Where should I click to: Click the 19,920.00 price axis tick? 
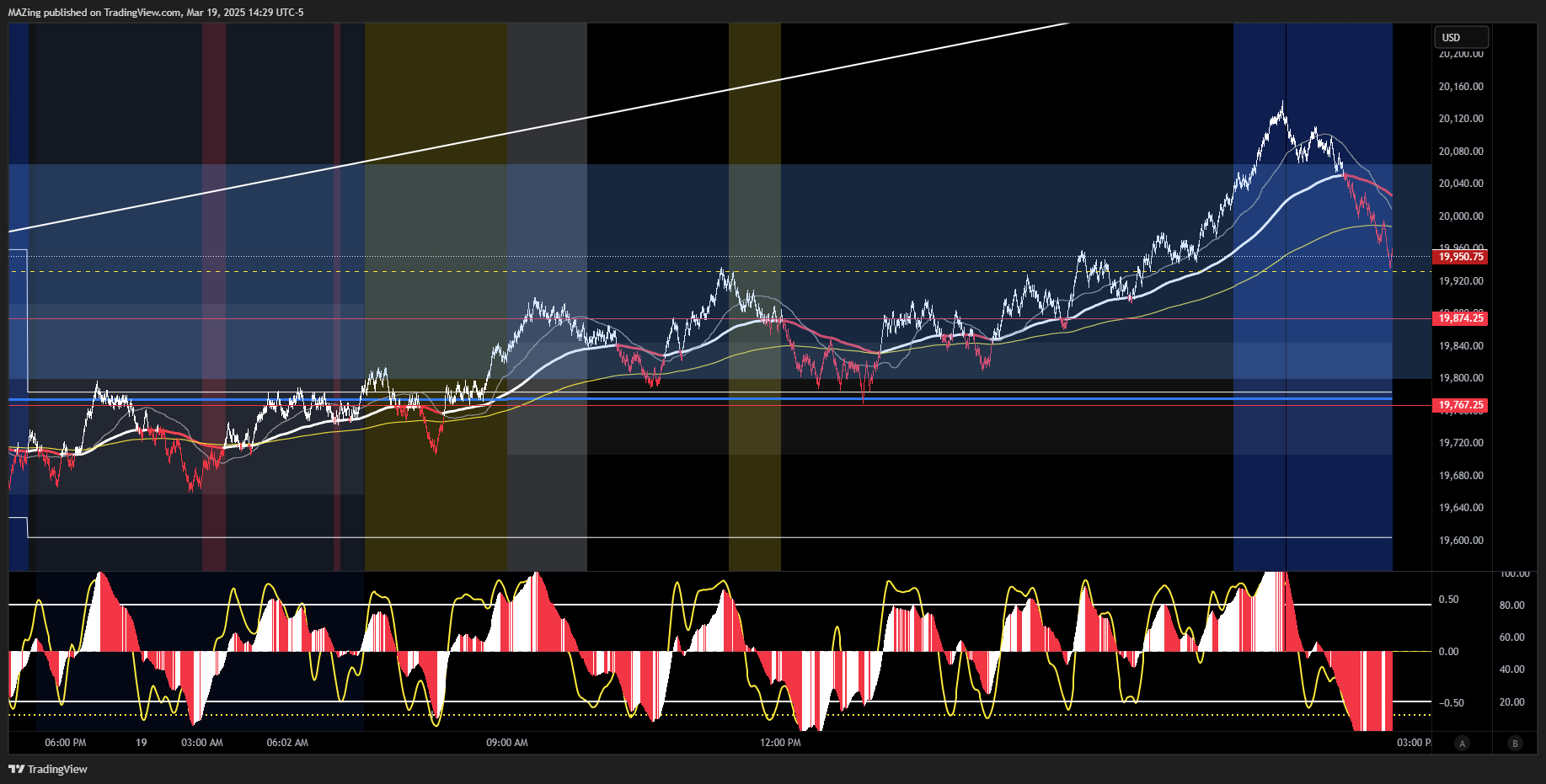click(1461, 281)
